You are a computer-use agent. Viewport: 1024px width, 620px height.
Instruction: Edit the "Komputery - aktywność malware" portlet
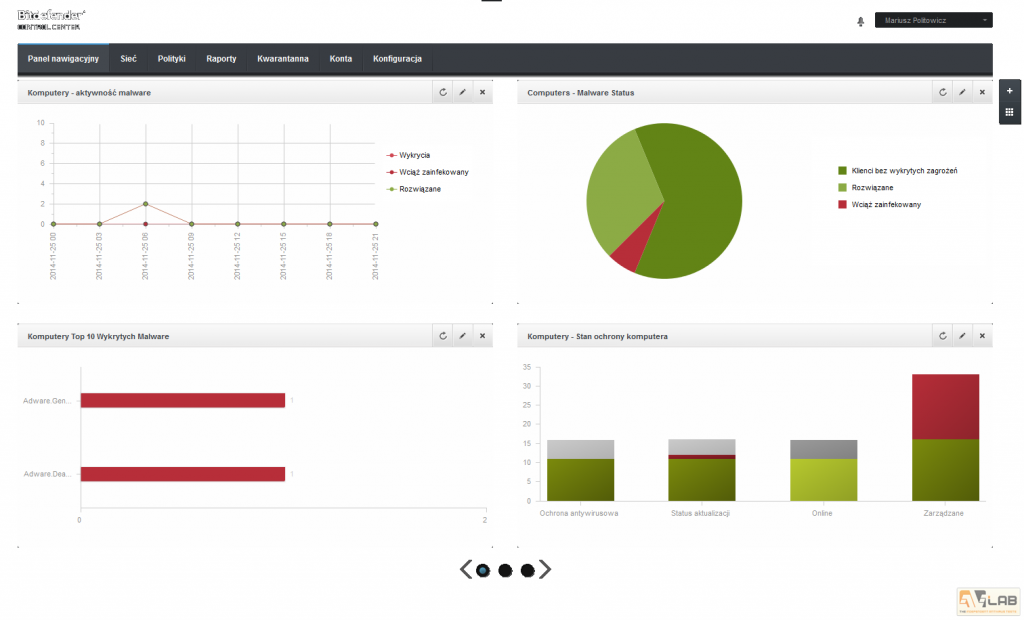[x=462, y=91]
